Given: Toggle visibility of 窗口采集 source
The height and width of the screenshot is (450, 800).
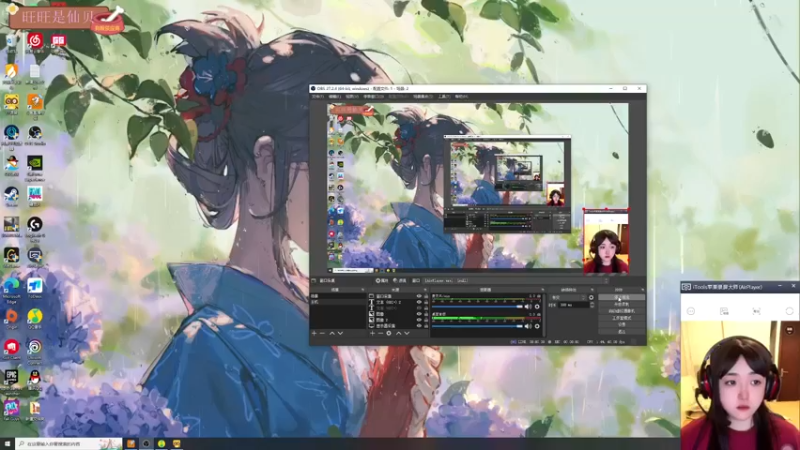Looking at the screenshot, I should pos(419,296).
